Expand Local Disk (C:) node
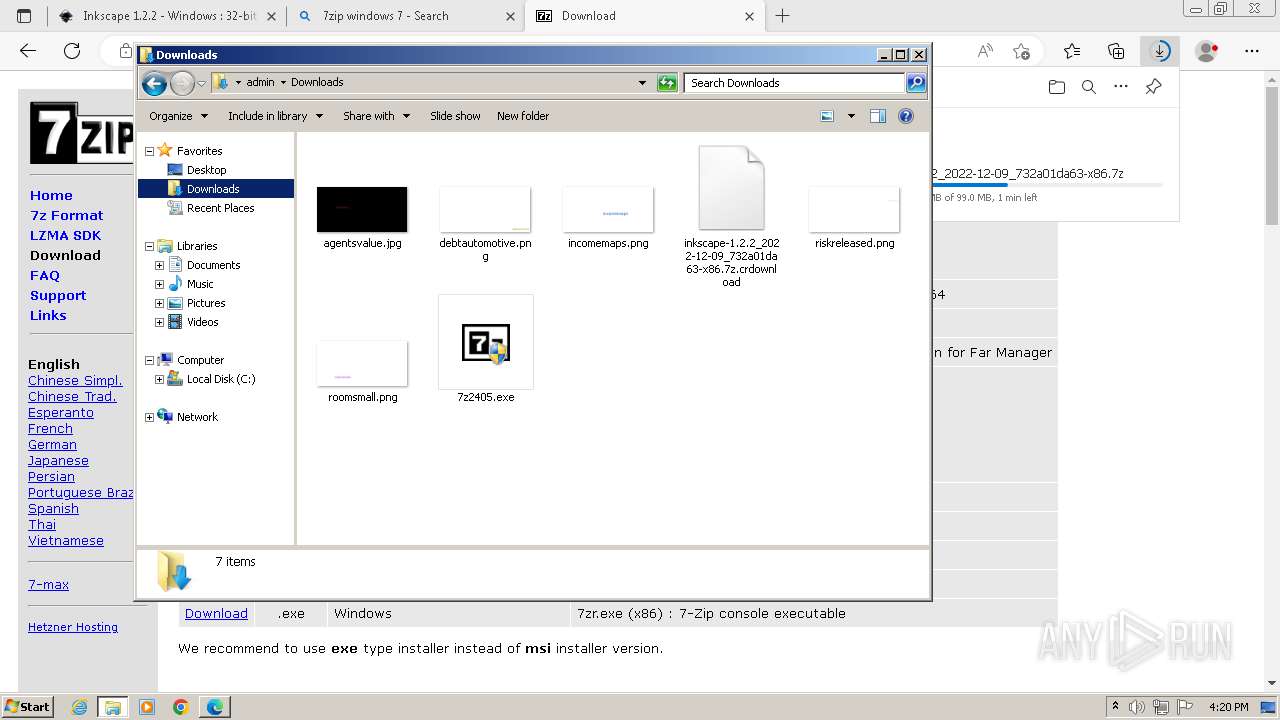Viewport: 1280px width, 720px height. point(159,379)
